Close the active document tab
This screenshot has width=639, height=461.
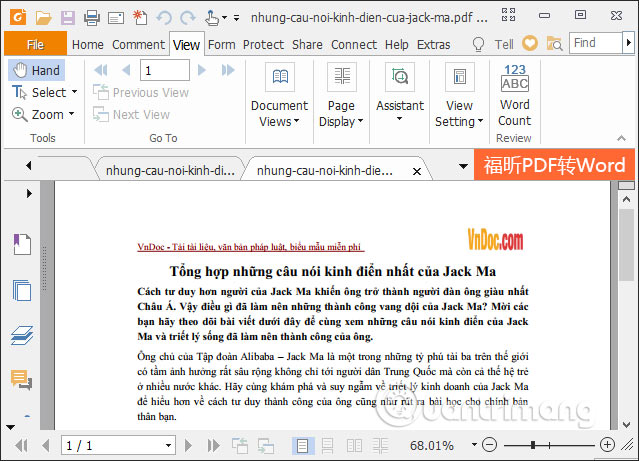(417, 171)
